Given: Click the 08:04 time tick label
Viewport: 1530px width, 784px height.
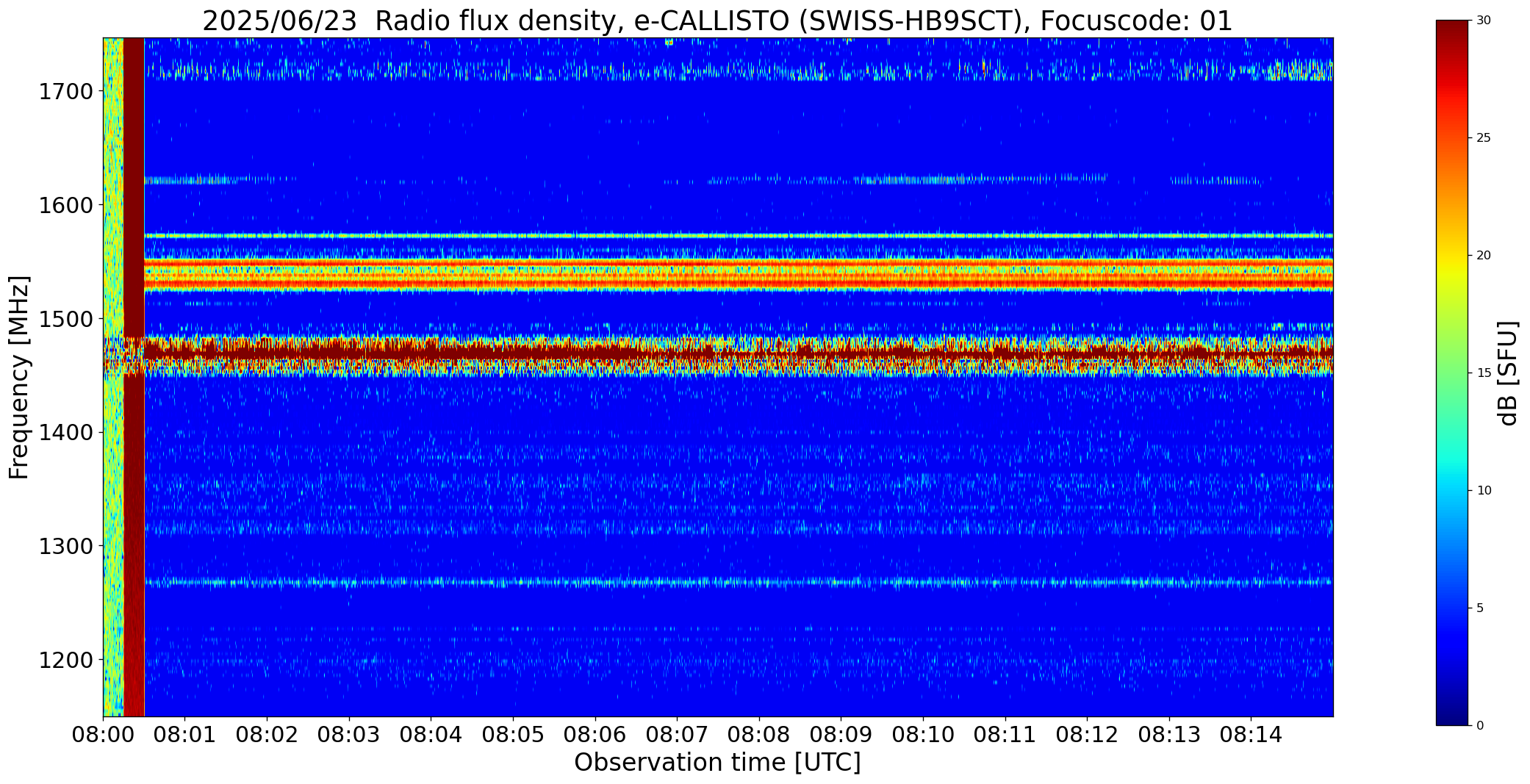Looking at the screenshot, I should click(x=431, y=734).
